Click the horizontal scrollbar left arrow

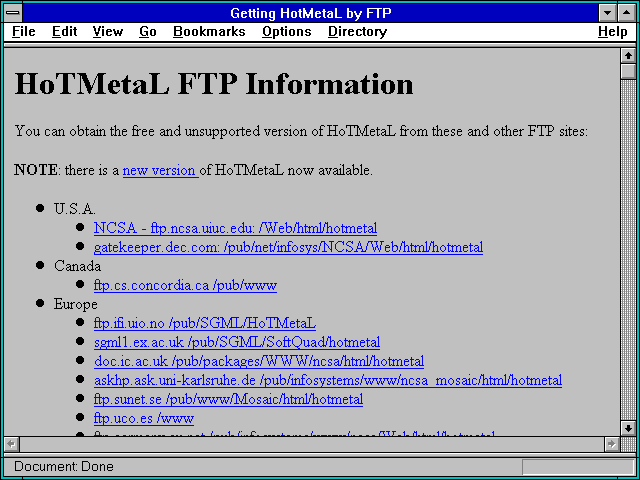click(12, 444)
